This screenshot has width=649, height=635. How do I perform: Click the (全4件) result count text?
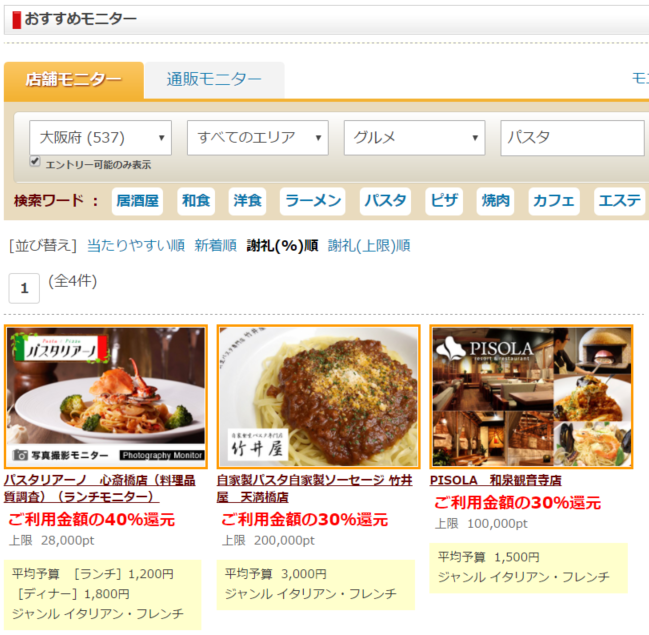(73, 281)
